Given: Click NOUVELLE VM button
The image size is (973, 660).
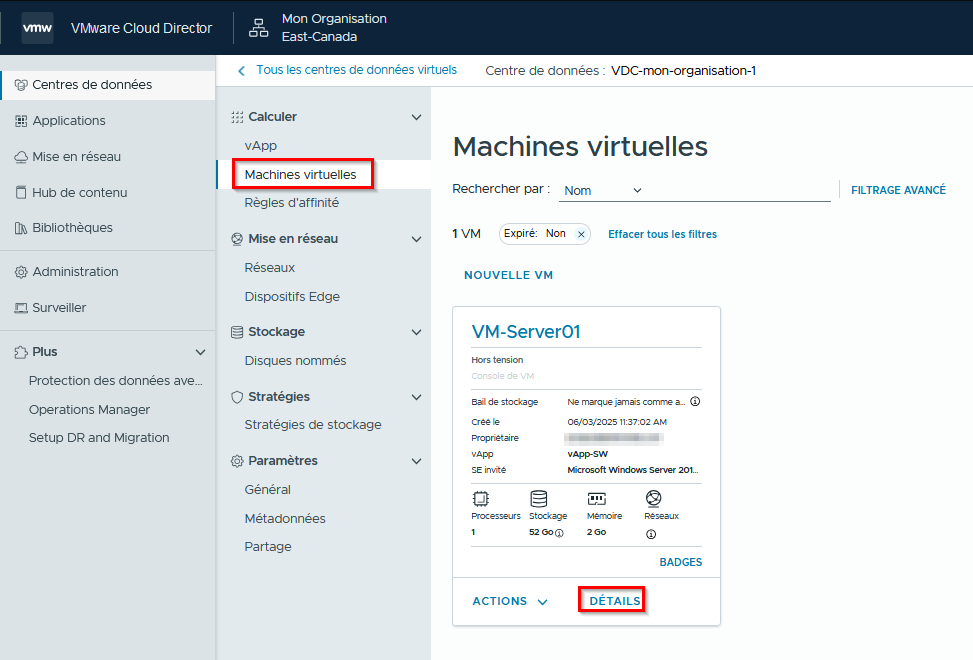Looking at the screenshot, I should (508, 275).
